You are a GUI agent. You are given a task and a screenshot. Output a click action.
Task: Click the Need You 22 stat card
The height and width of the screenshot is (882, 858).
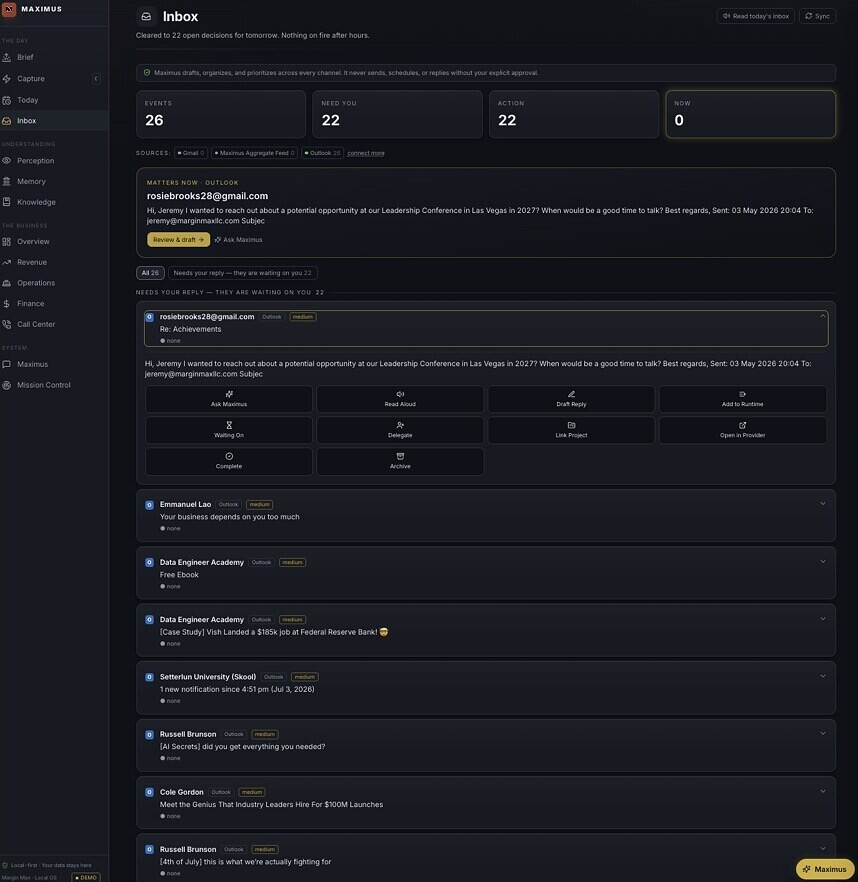398,114
